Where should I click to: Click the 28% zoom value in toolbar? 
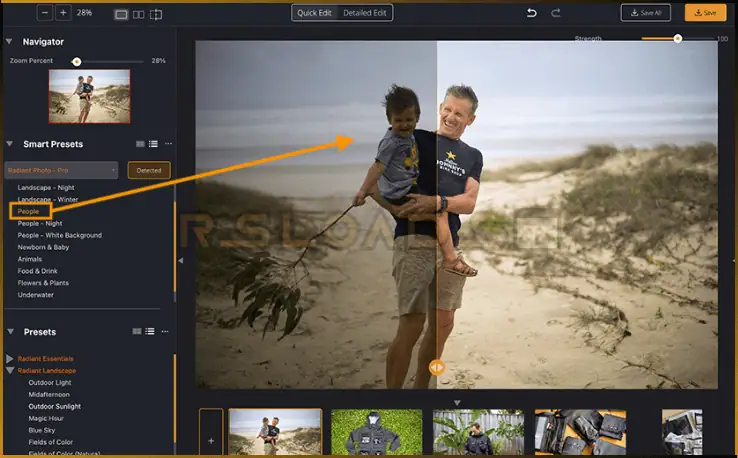tap(84, 13)
